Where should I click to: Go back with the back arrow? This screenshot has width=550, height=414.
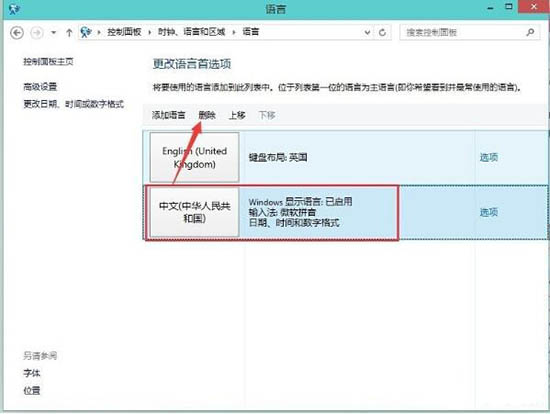pos(17,33)
